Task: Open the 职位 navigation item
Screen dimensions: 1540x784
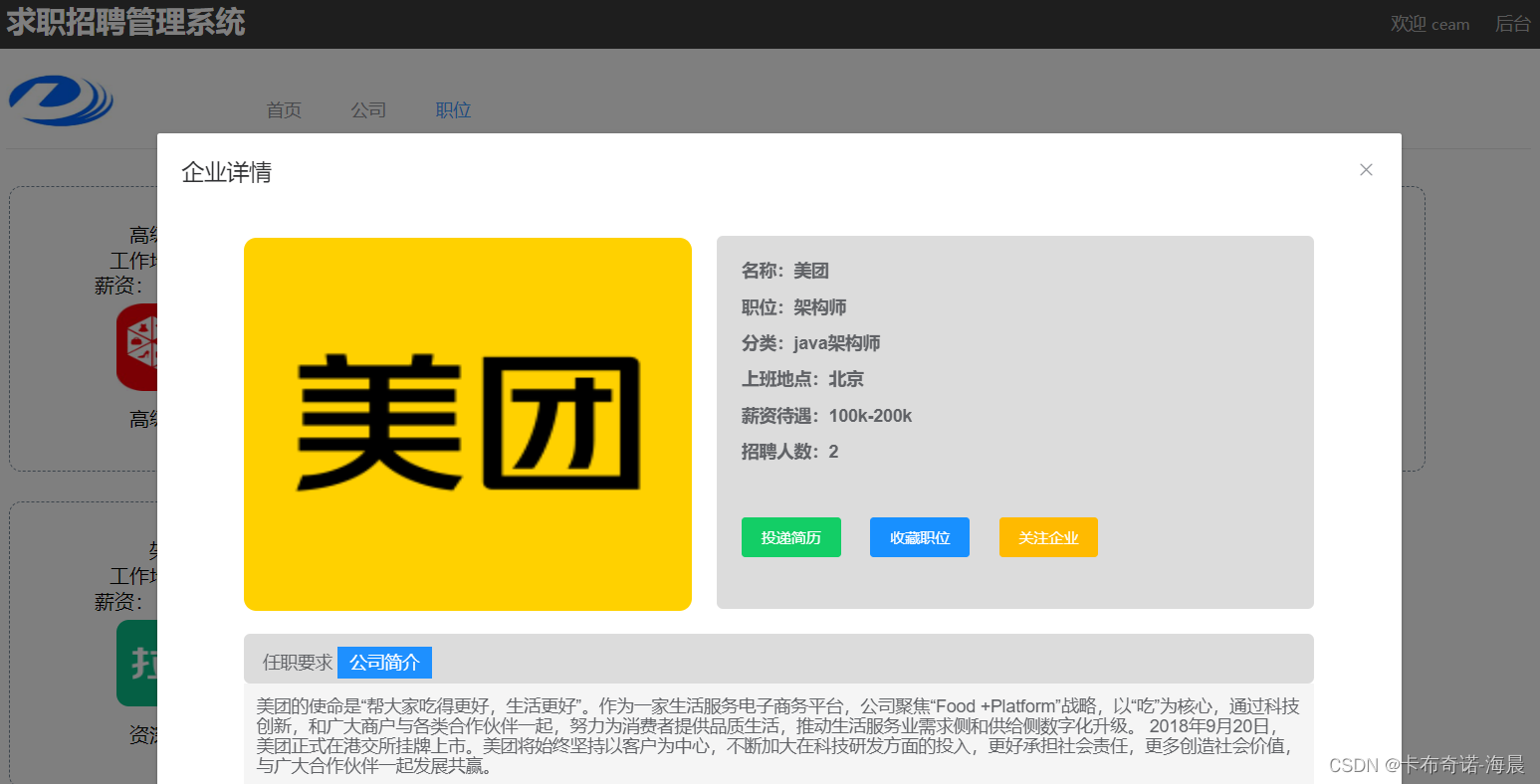Action: pos(453,110)
